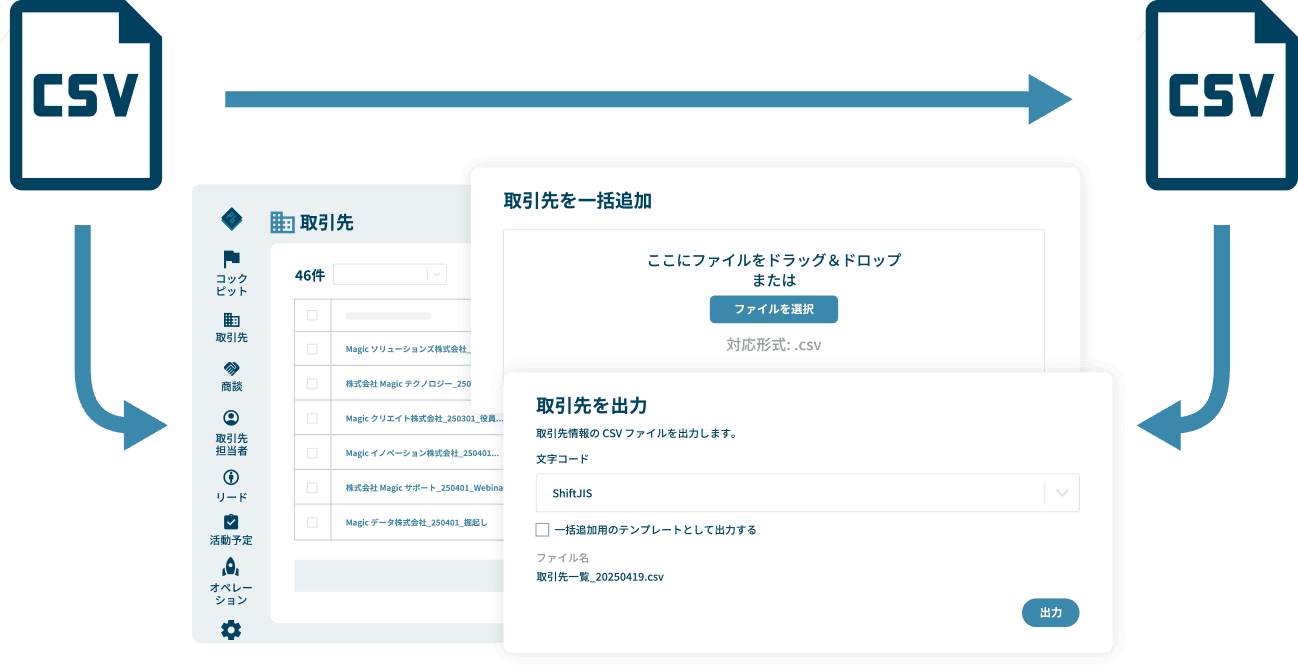Click the ファイルを選択 button
This screenshot has height=670, width=1298.
773,309
